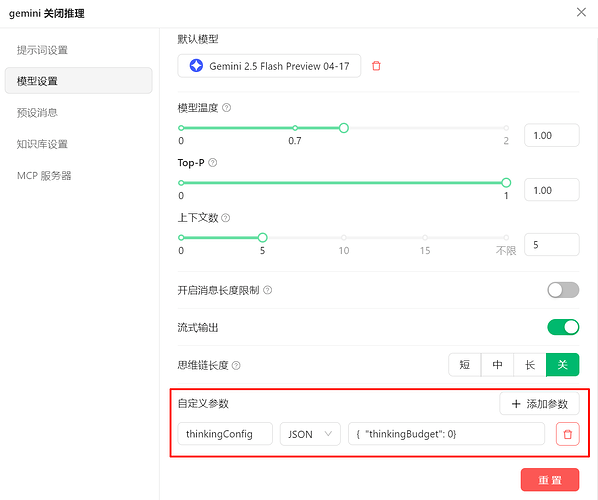Switch to 知识库设置 section
This screenshot has width=598, height=500.
point(42,144)
